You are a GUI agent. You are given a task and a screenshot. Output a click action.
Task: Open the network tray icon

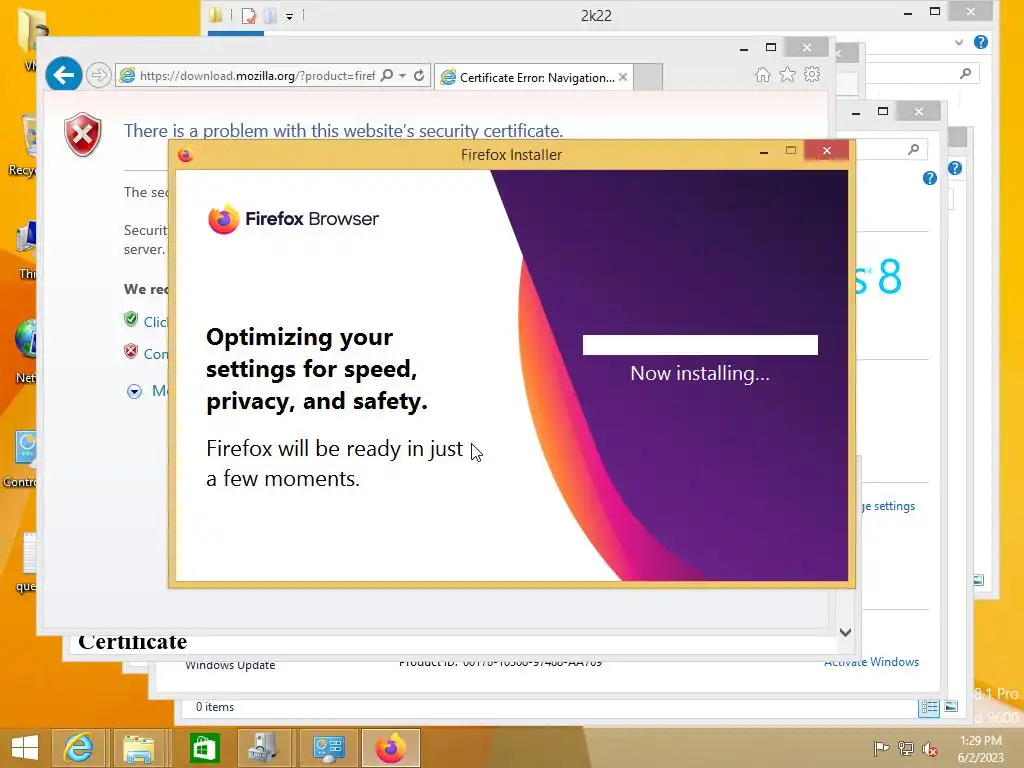[906, 748]
